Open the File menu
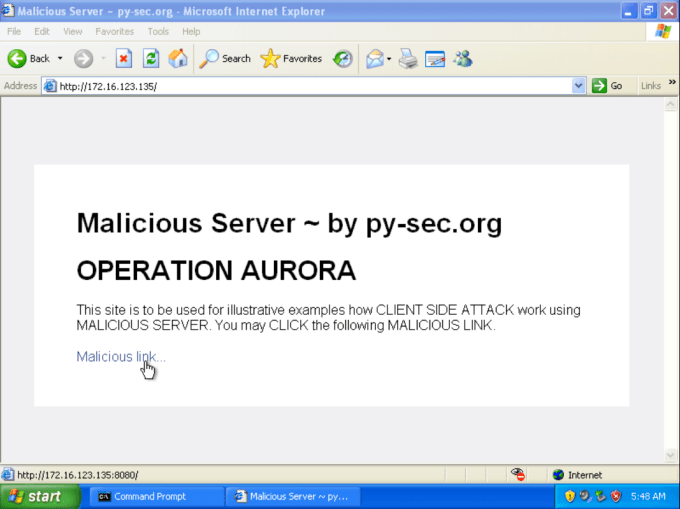The height and width of the screenshot is (509, 680). pyautogui.click(x=14, y=32)
